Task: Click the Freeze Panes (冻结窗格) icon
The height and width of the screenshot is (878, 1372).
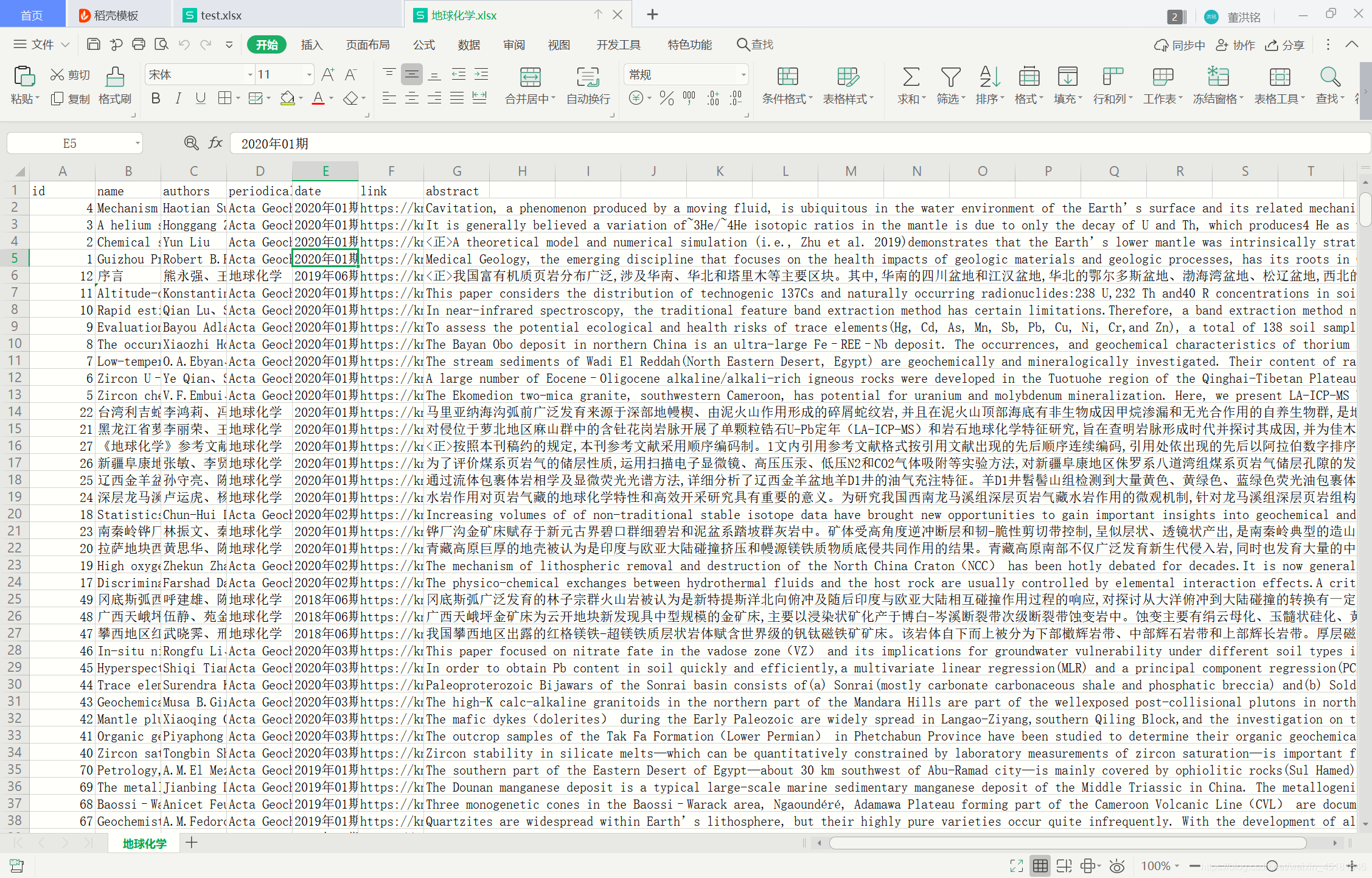Action: [x=1217, y=77]
